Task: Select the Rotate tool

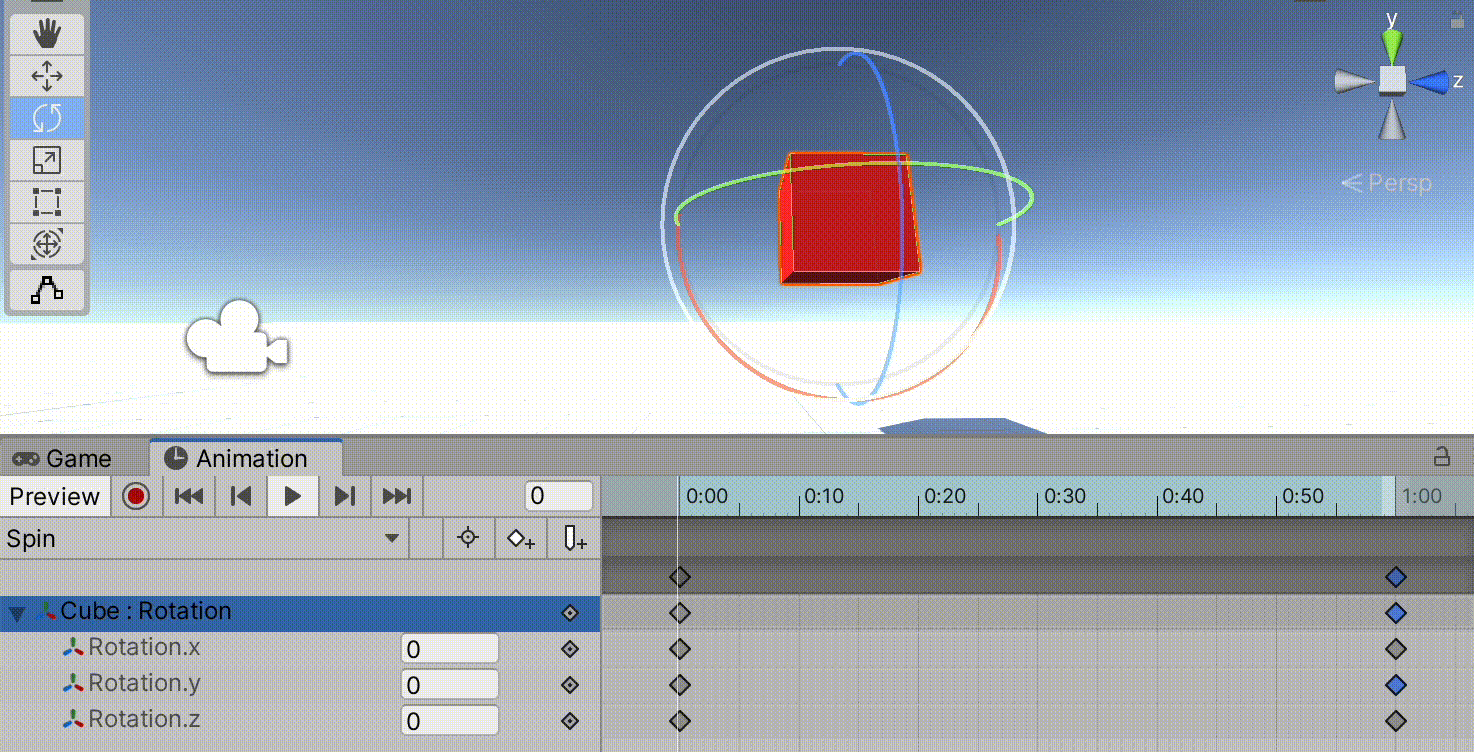Action: point(47,117)
